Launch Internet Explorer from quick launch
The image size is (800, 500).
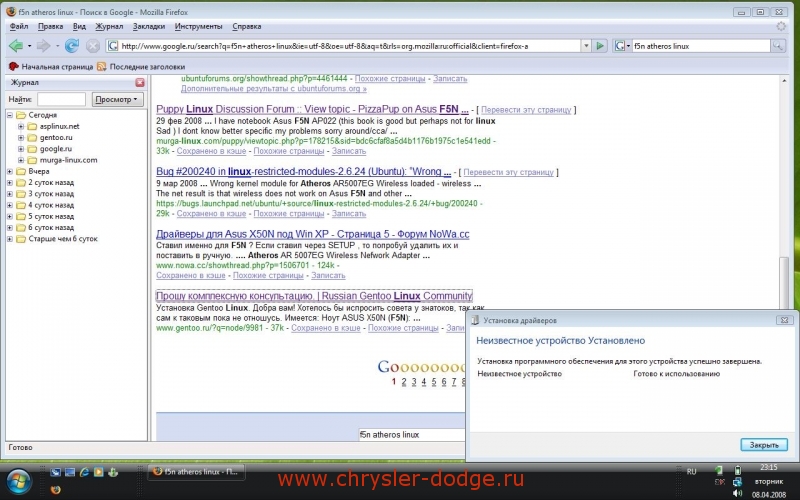(84, 472)
